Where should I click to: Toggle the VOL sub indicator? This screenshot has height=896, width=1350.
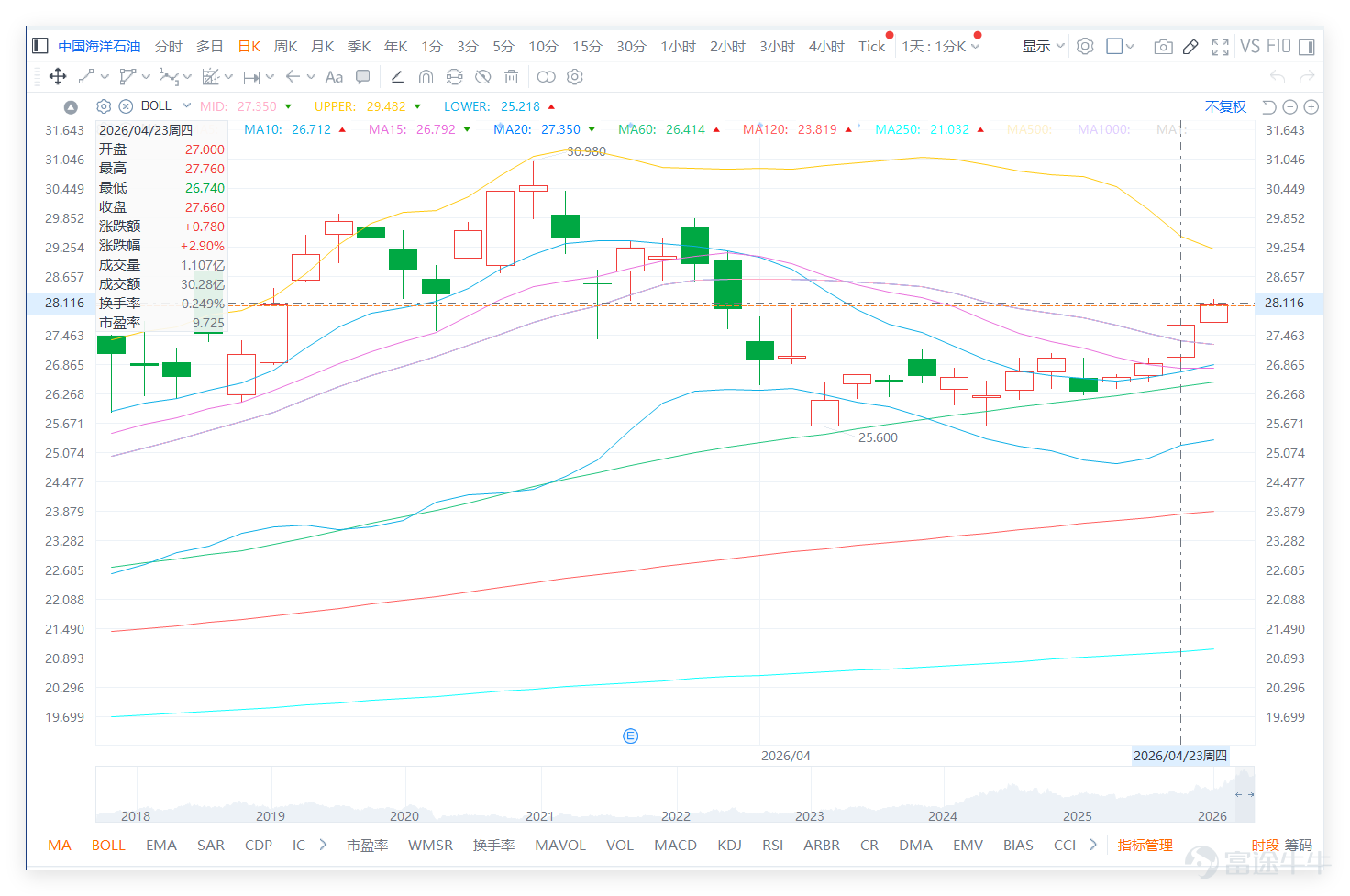620,845
